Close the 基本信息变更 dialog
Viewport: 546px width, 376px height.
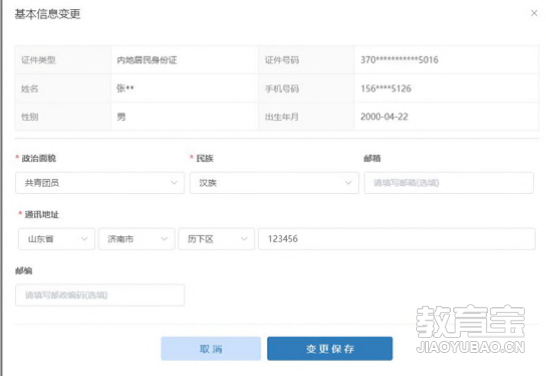534,13
